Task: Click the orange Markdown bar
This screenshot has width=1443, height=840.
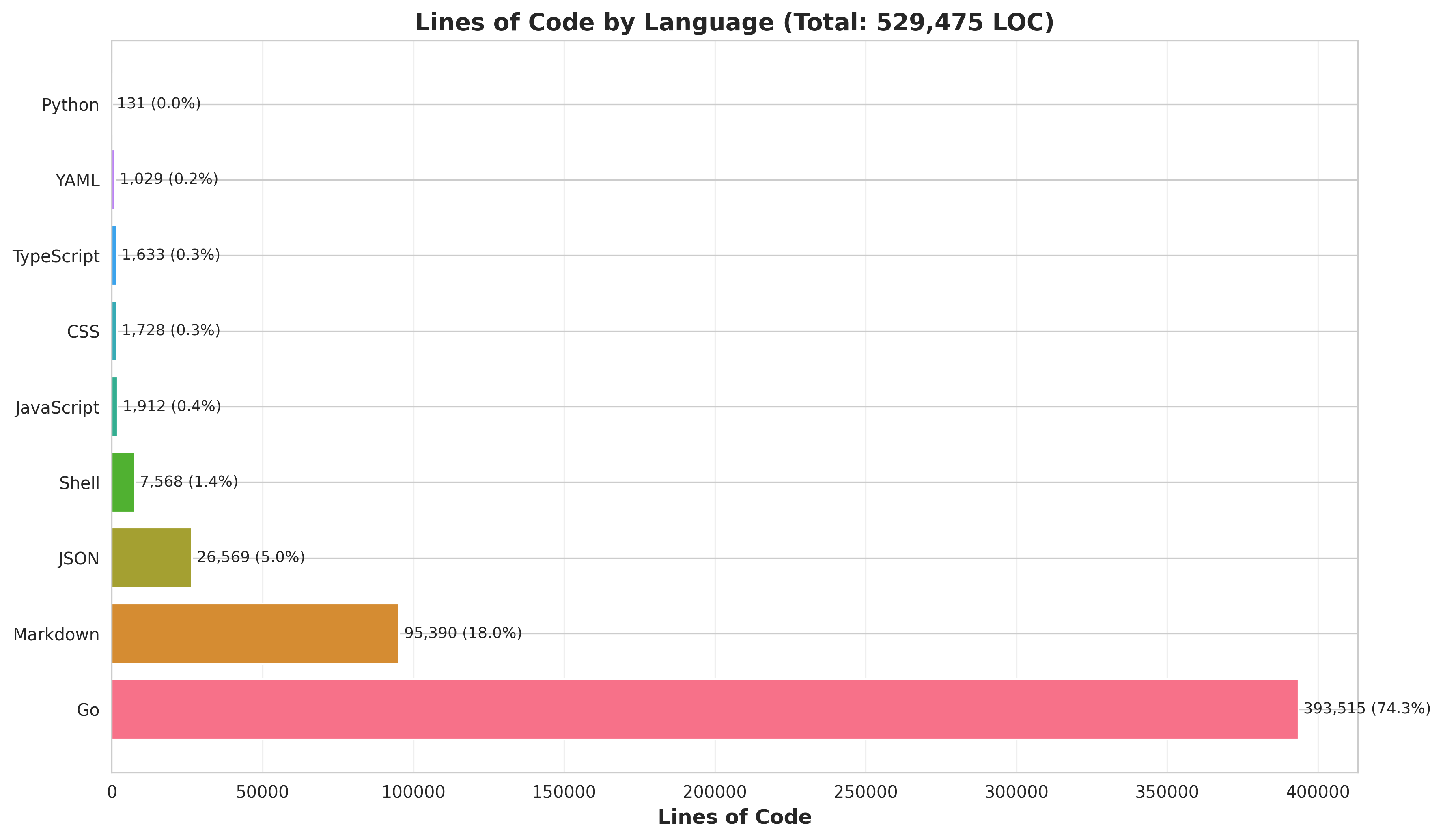Action: point(255,633)
